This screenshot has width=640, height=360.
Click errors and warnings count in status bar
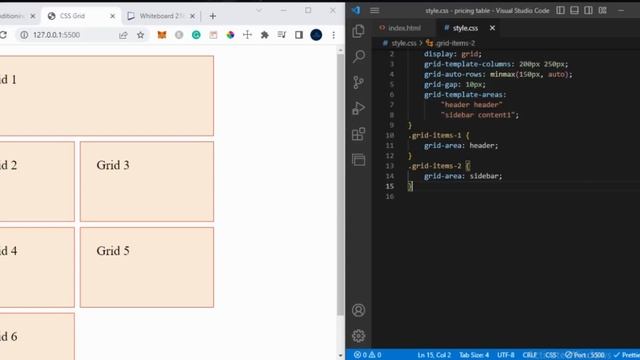click(367, 355)
